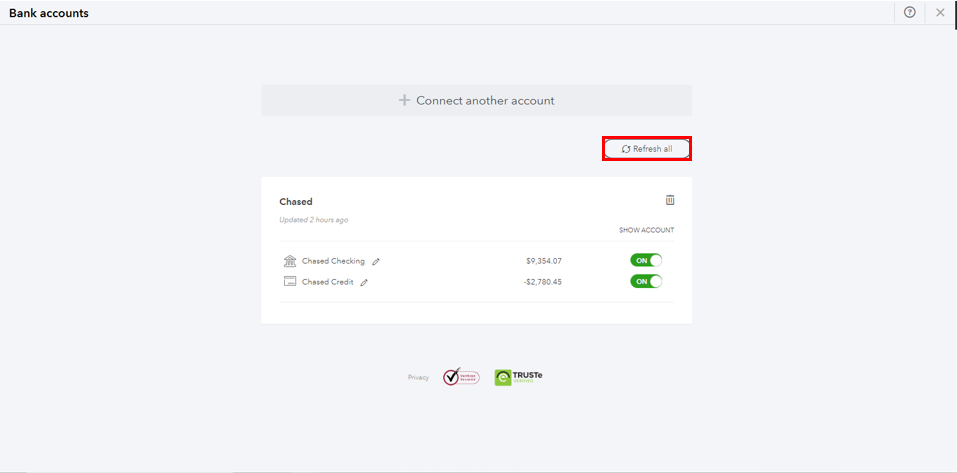Screen dimensions: 957x473
Task: Click Connect another account
Action: tap(476, 100)
